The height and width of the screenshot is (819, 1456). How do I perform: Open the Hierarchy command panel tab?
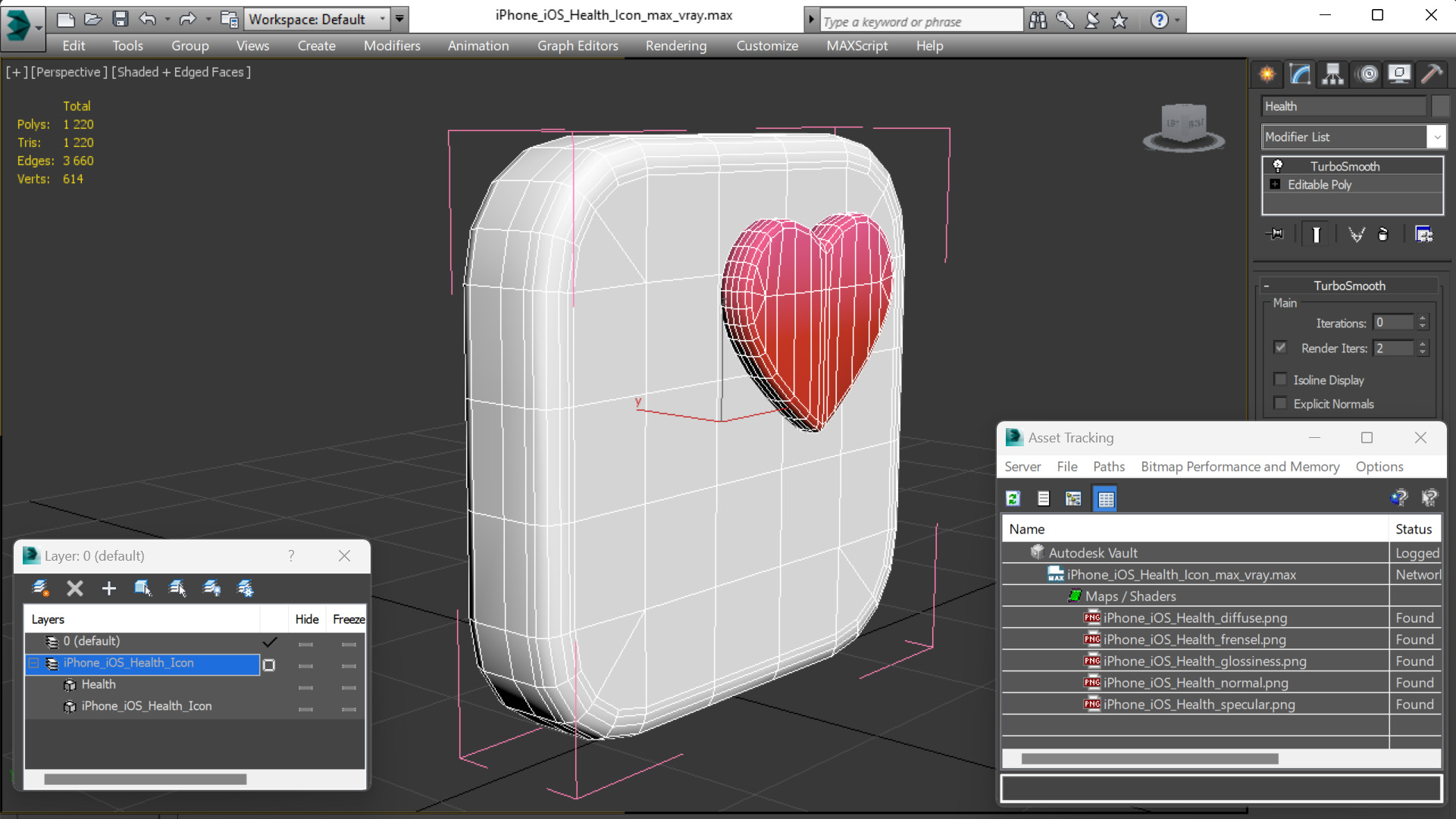pos(1332,74)
